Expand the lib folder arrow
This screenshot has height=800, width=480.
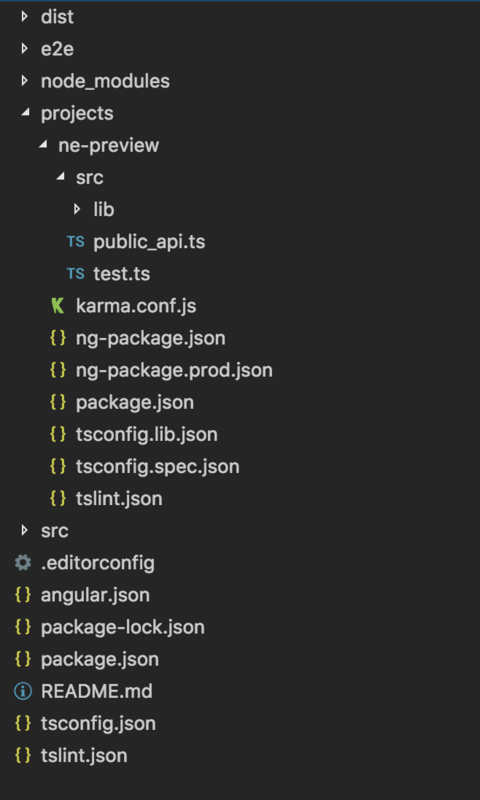pyautogui.click(x=77, y=209)
